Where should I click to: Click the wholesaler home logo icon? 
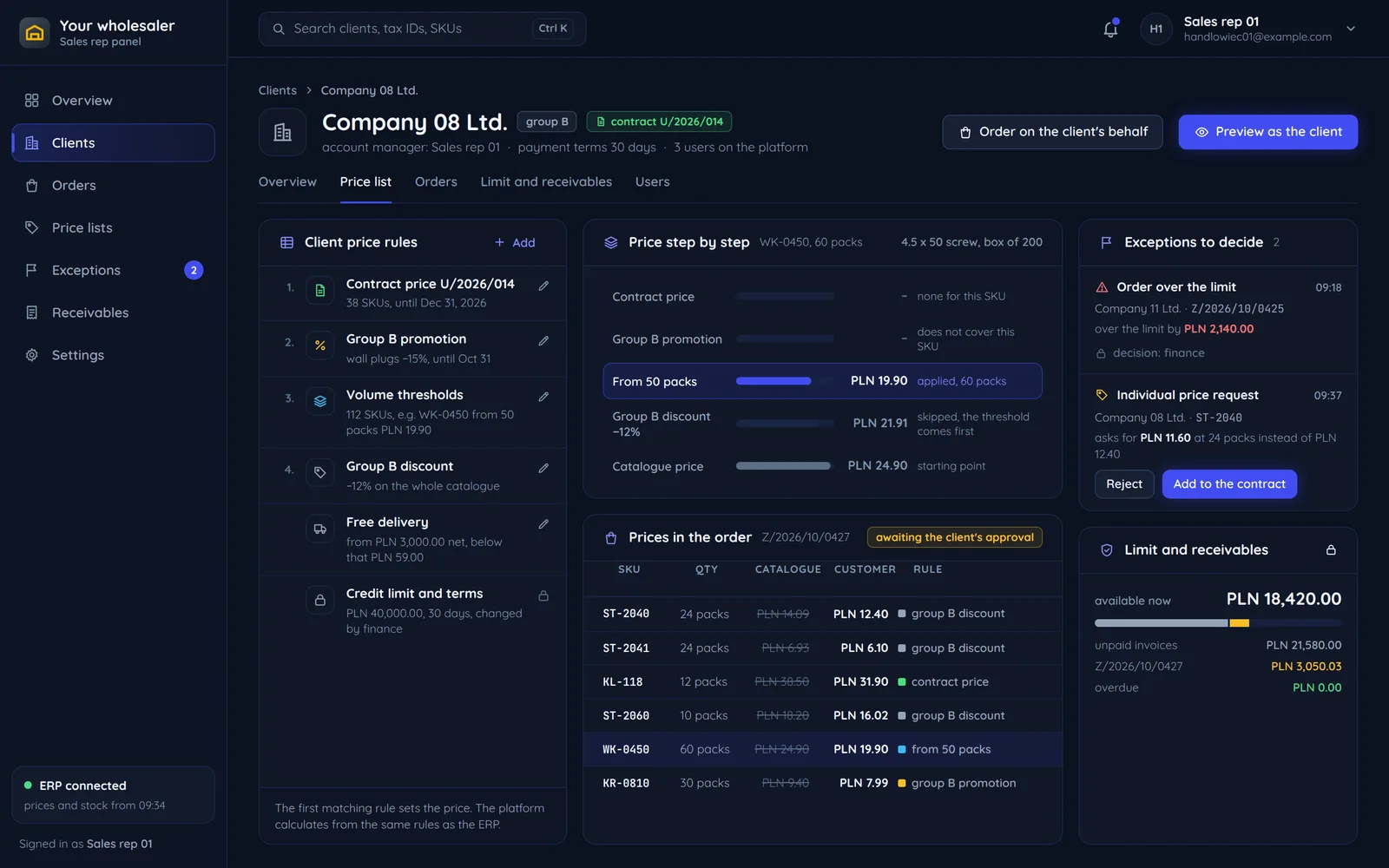coord(34,33)
